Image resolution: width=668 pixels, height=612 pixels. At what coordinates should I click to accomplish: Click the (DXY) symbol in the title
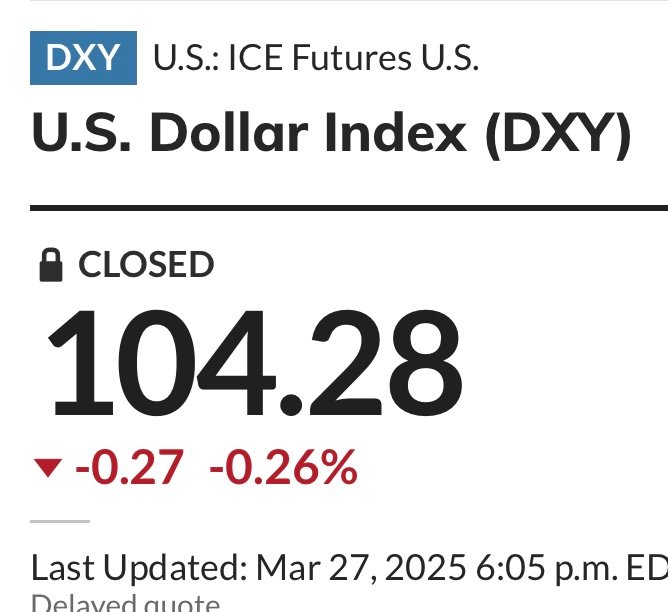tap(558, 134)
